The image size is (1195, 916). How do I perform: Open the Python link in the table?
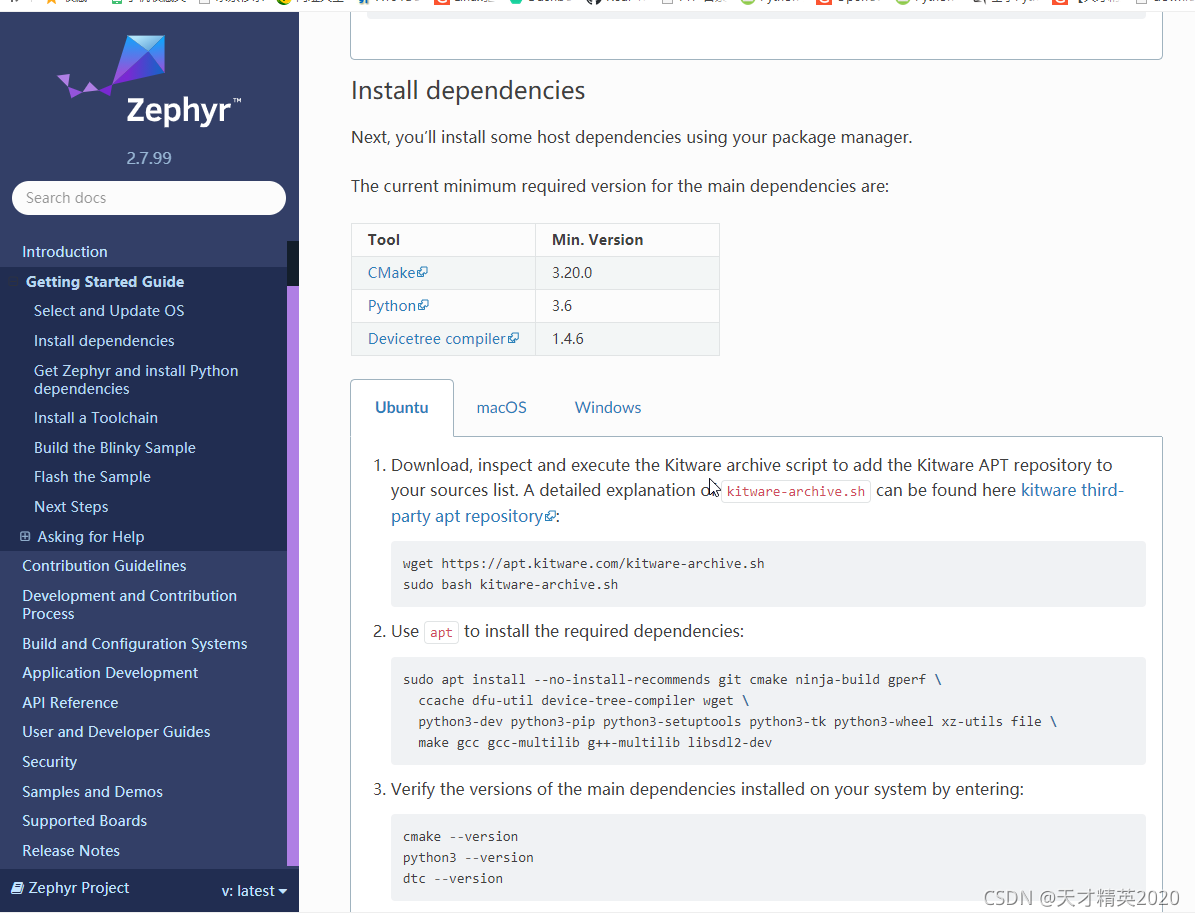coord(392,306)
